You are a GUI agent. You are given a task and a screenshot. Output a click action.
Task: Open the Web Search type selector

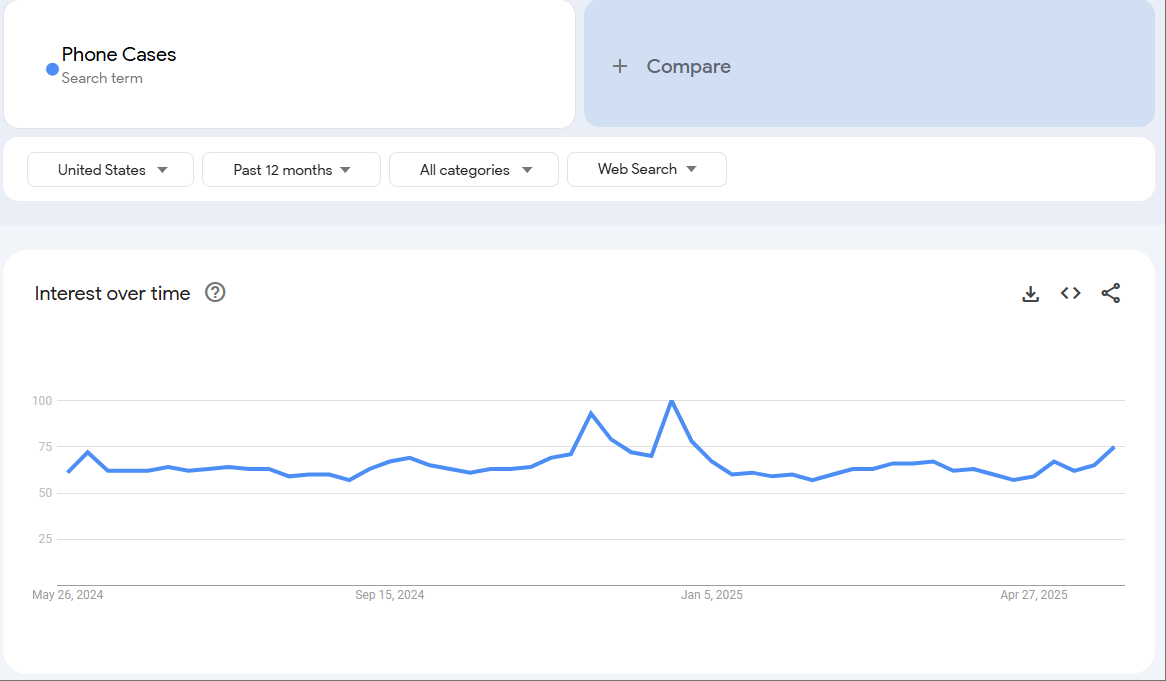(x=646, y=169)
